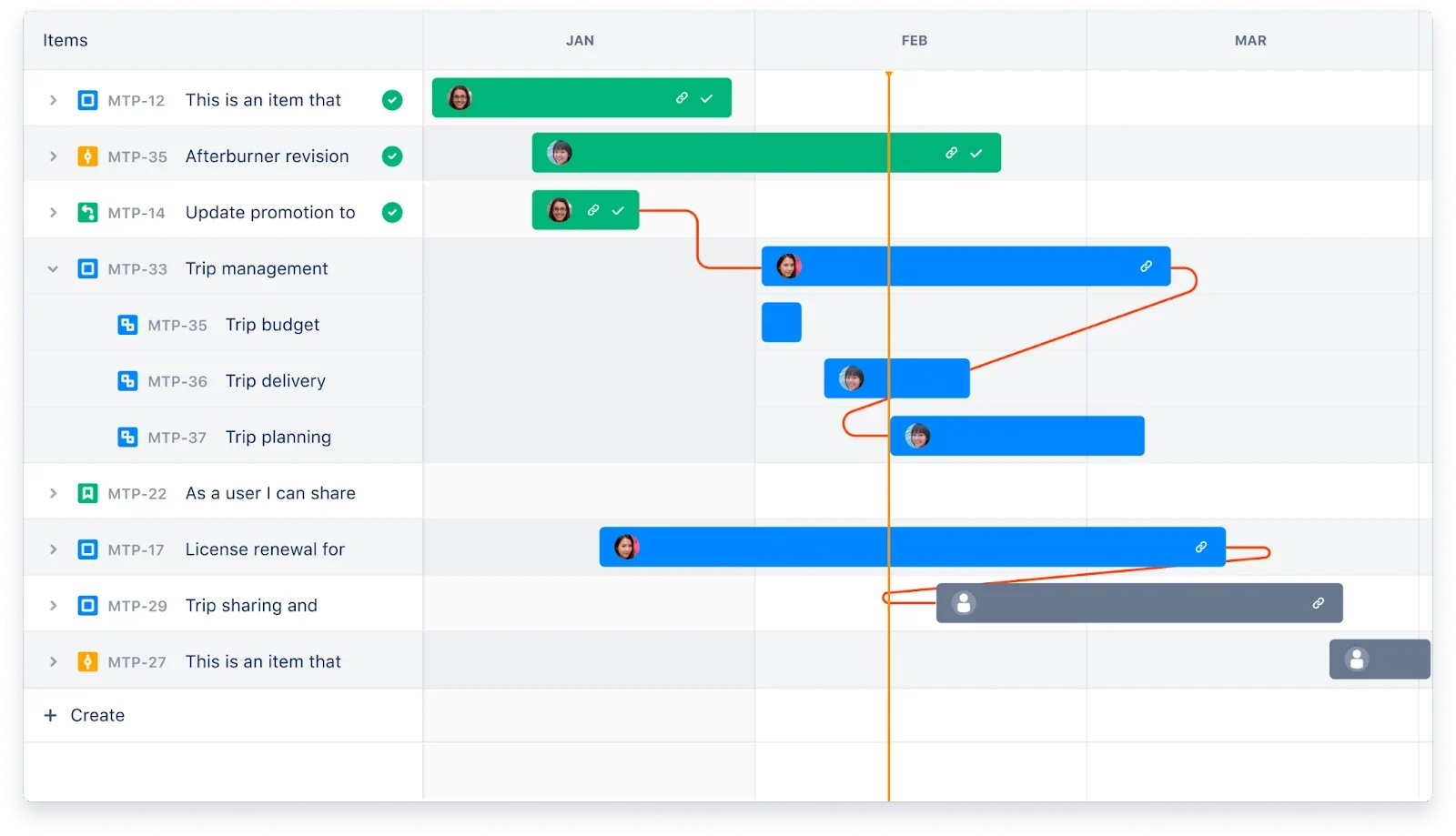Screen dimensions: 1456x836
Task: Expand the MTP-35 Afterburner revision row
Action: tap(53, 156)
